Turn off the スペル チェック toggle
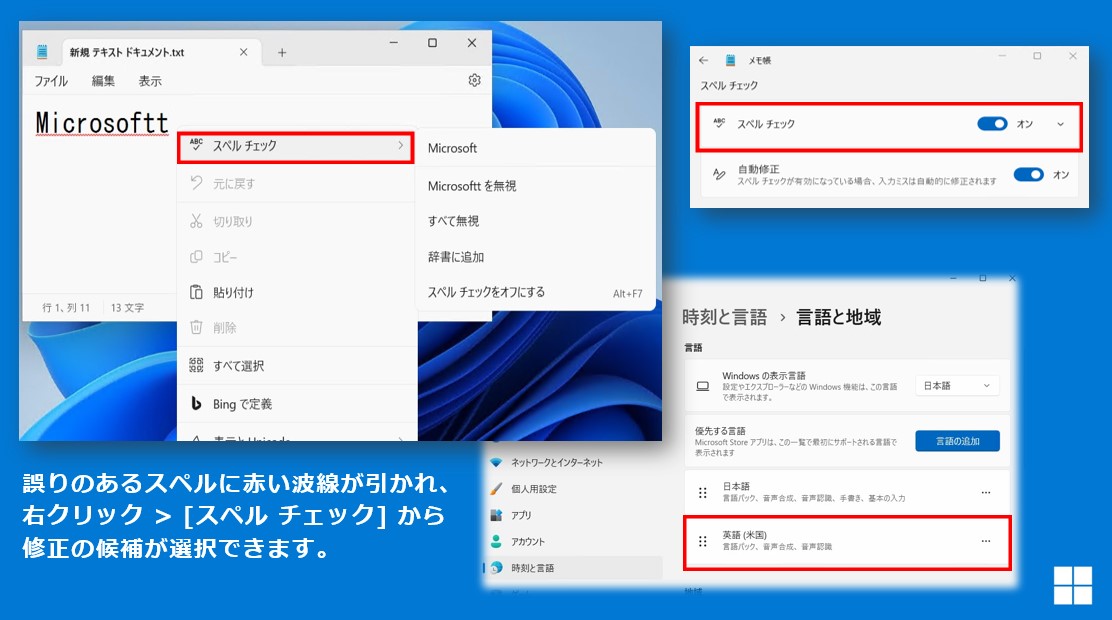The height and width of the screenshot is (620, 1112). tap(992, 125)
